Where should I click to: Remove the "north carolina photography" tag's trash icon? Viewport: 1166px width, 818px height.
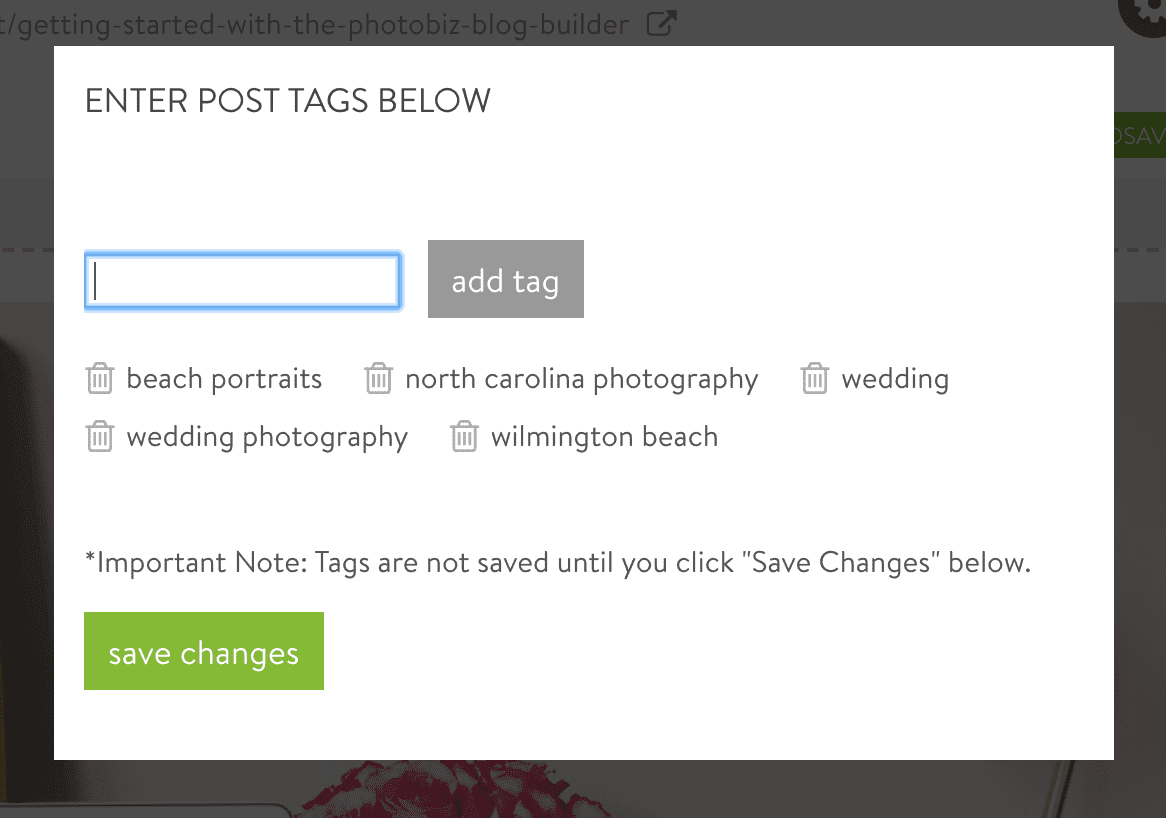tap(379, 378)
